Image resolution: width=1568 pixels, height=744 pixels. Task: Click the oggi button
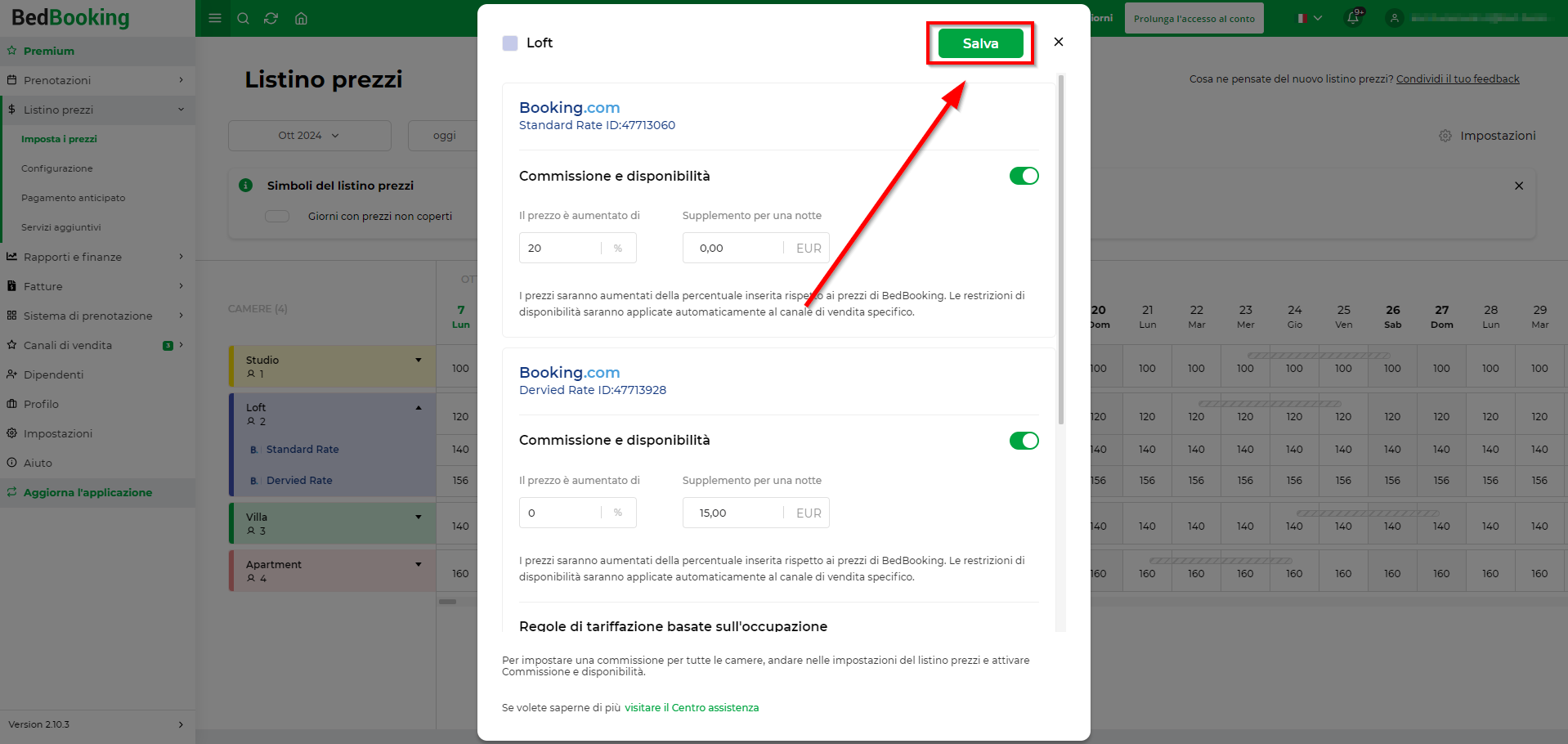click(444, 136)
